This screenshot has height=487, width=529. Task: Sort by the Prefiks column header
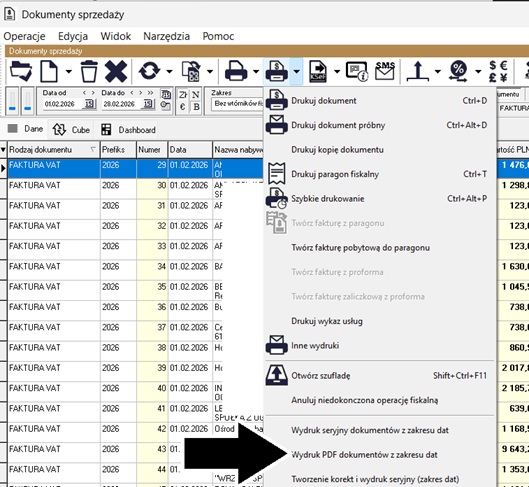tap(118, 149)
